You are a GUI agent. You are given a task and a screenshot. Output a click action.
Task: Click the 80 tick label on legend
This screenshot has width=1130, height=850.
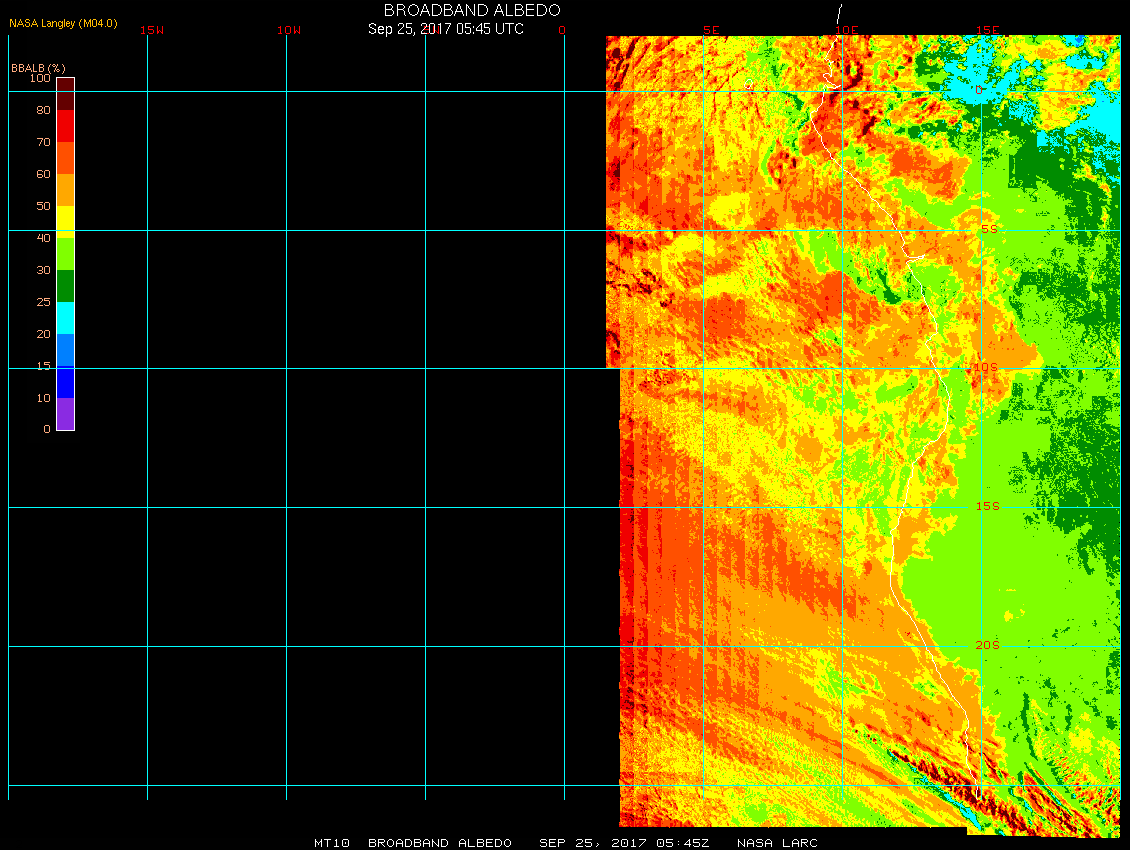pyautogui.click(x=44, y=110)
